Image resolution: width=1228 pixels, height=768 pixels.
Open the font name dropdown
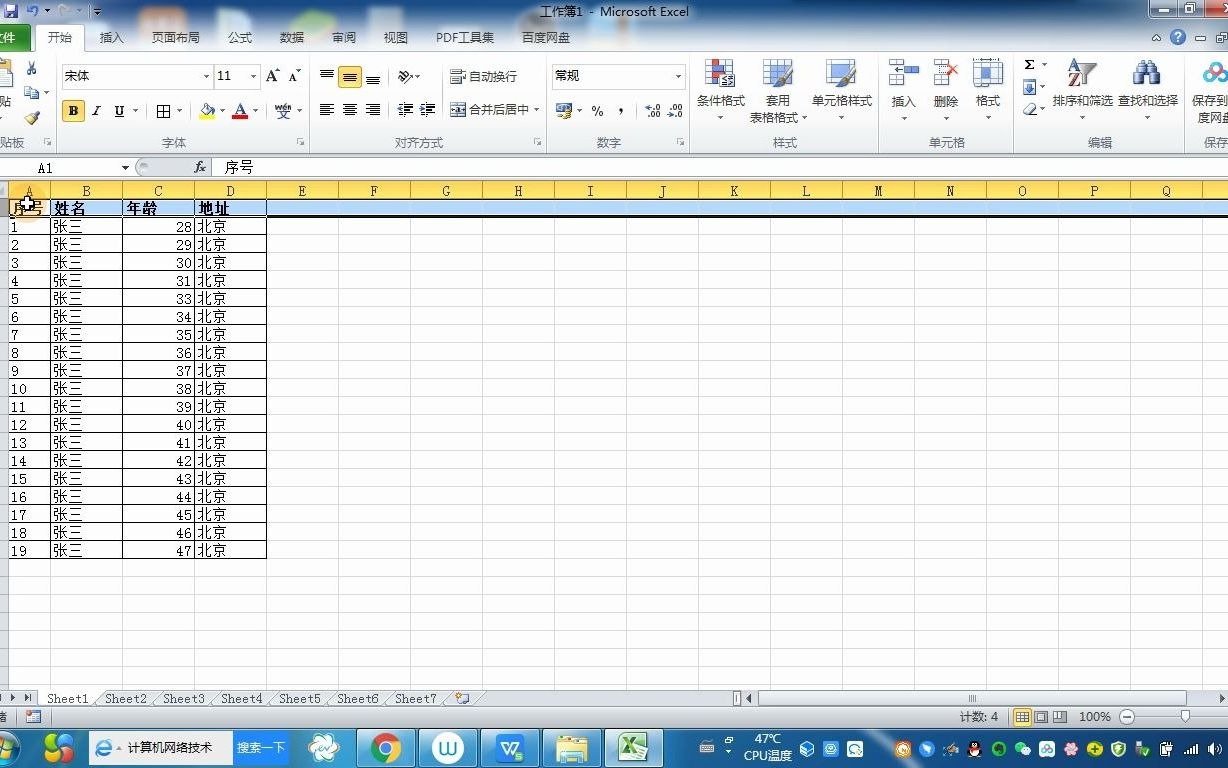206,76
